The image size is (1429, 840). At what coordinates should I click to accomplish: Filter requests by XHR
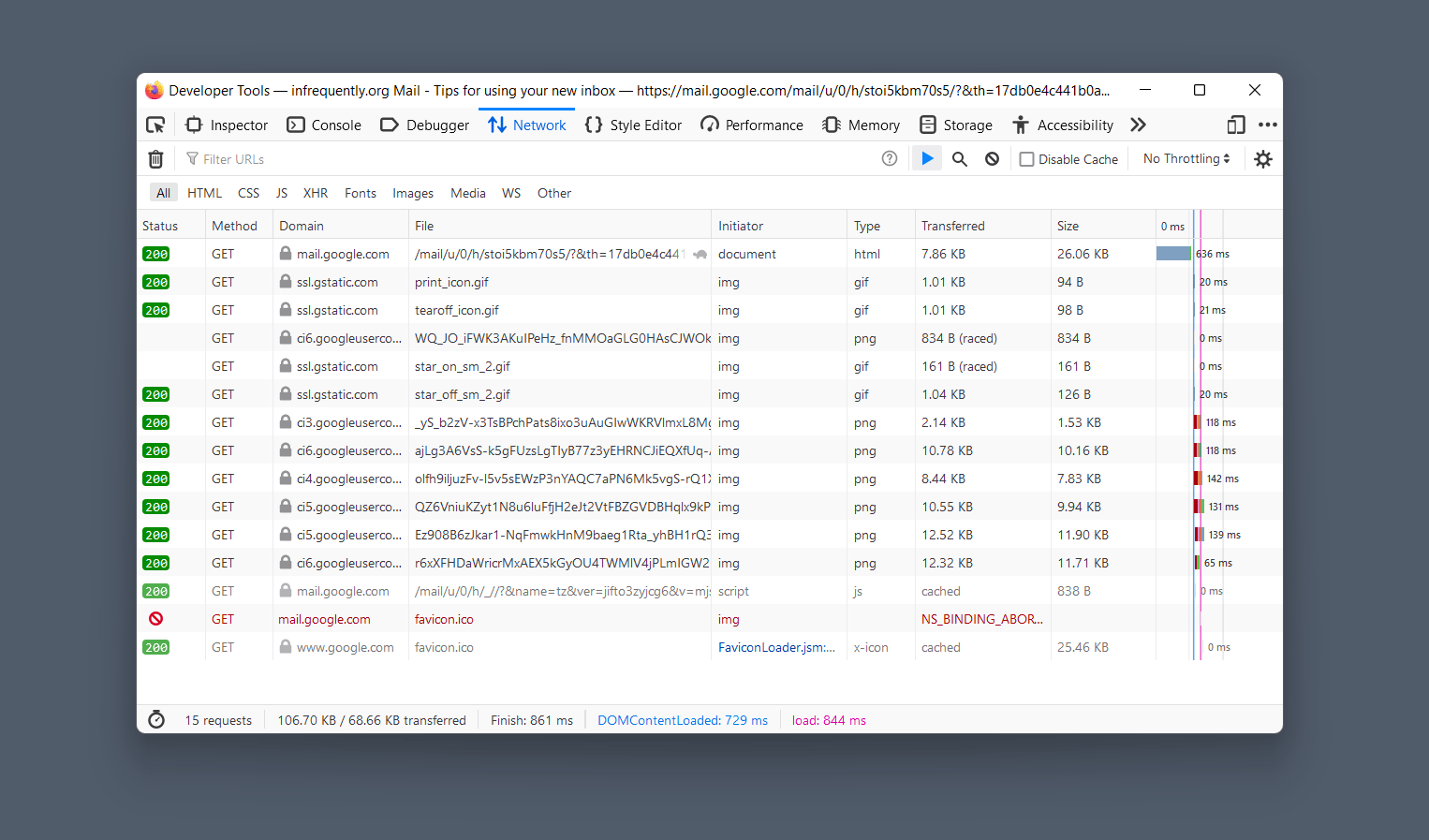click(316, 193)
